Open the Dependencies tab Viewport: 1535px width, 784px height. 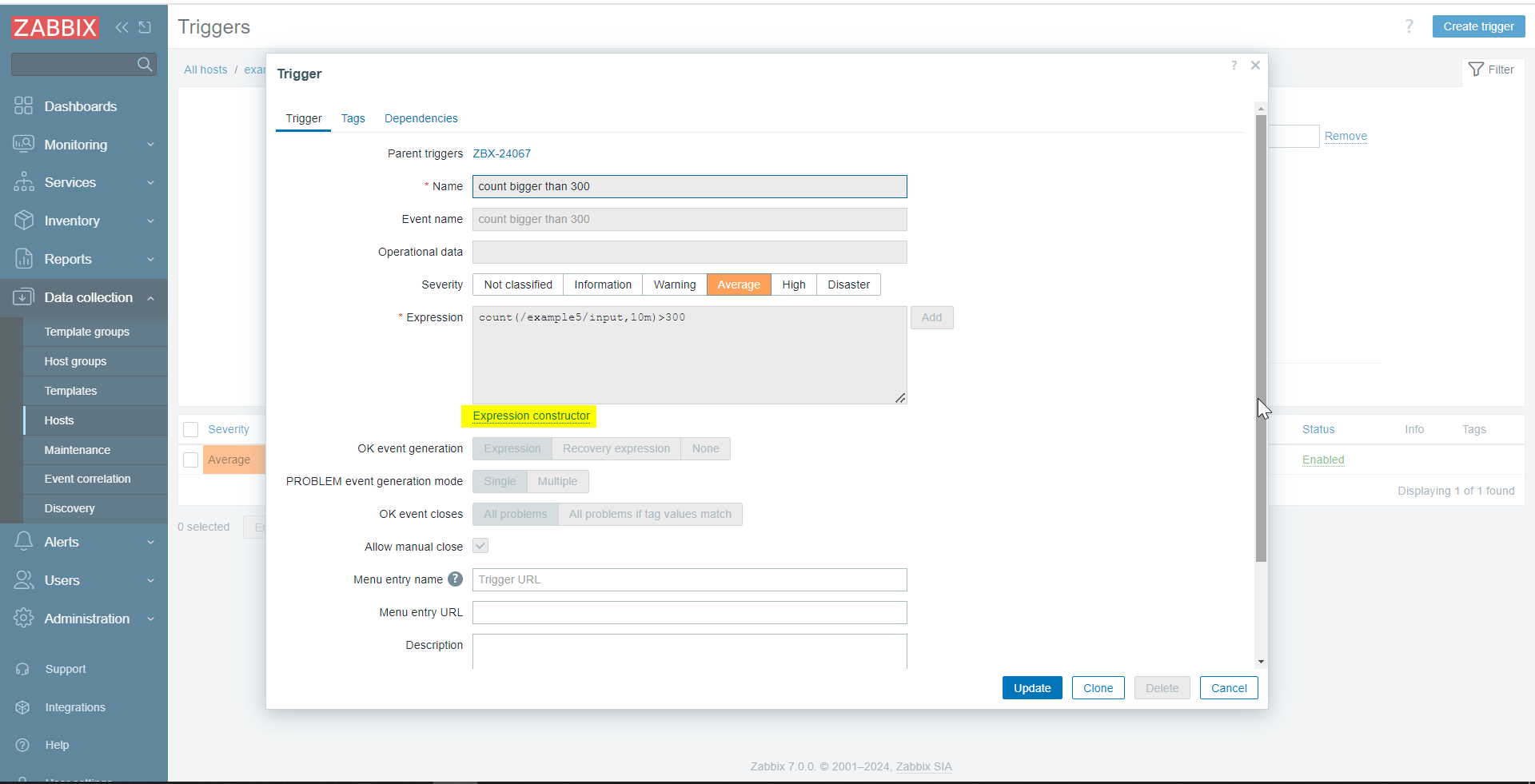coord(421,118)
